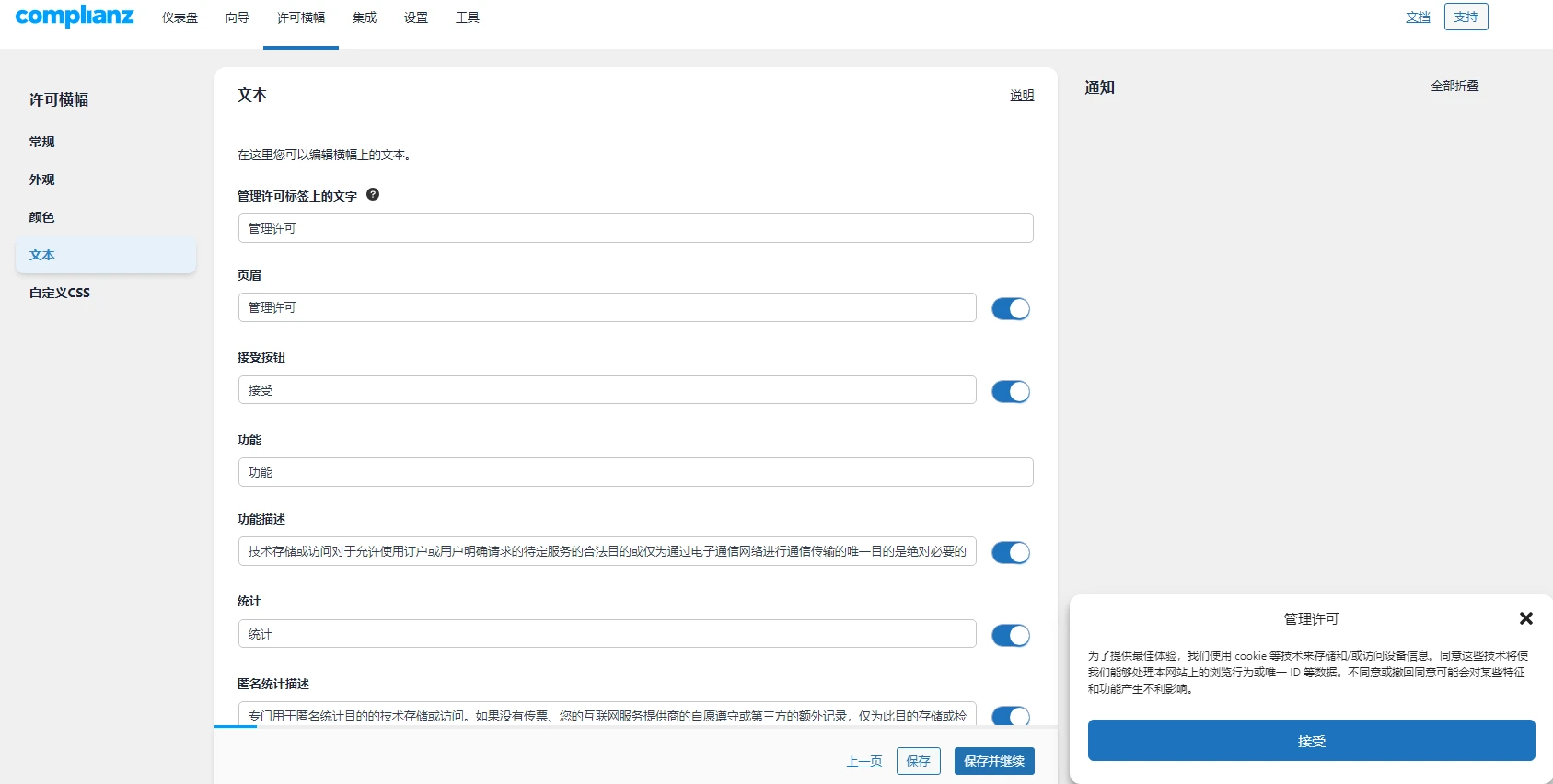Viewport: 1553px width, 784px height.
Task: Click the 匿名统计描述 text field
Action: coord(608,714)
